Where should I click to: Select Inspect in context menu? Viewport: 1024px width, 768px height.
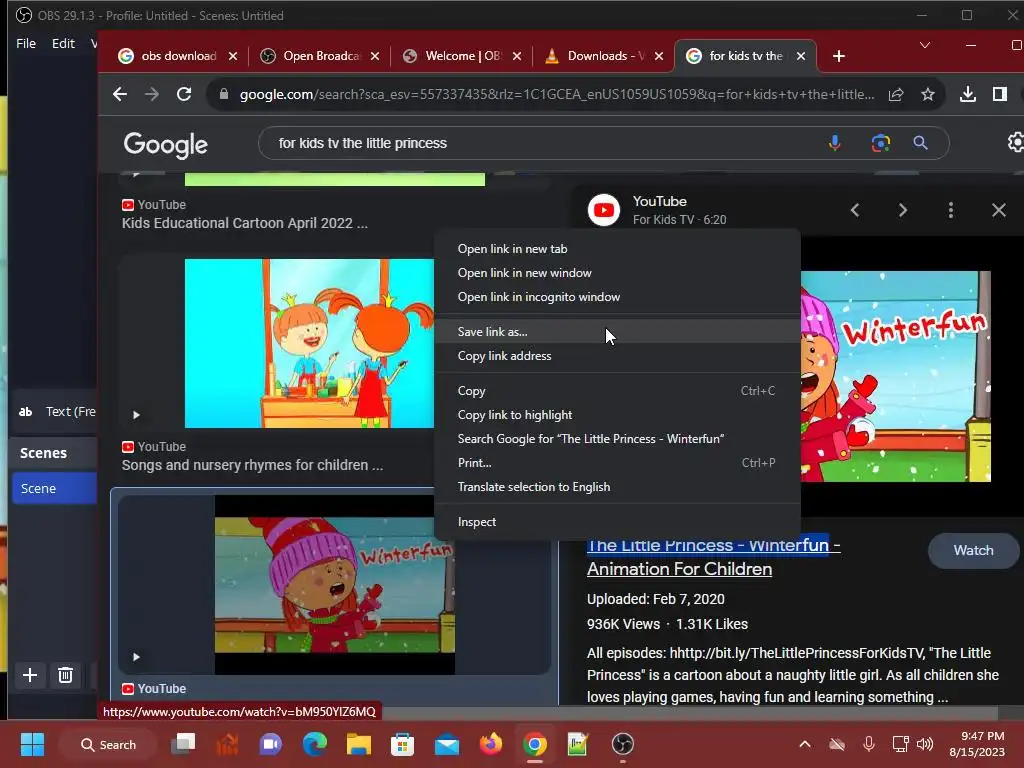click(x=617, y=522)
